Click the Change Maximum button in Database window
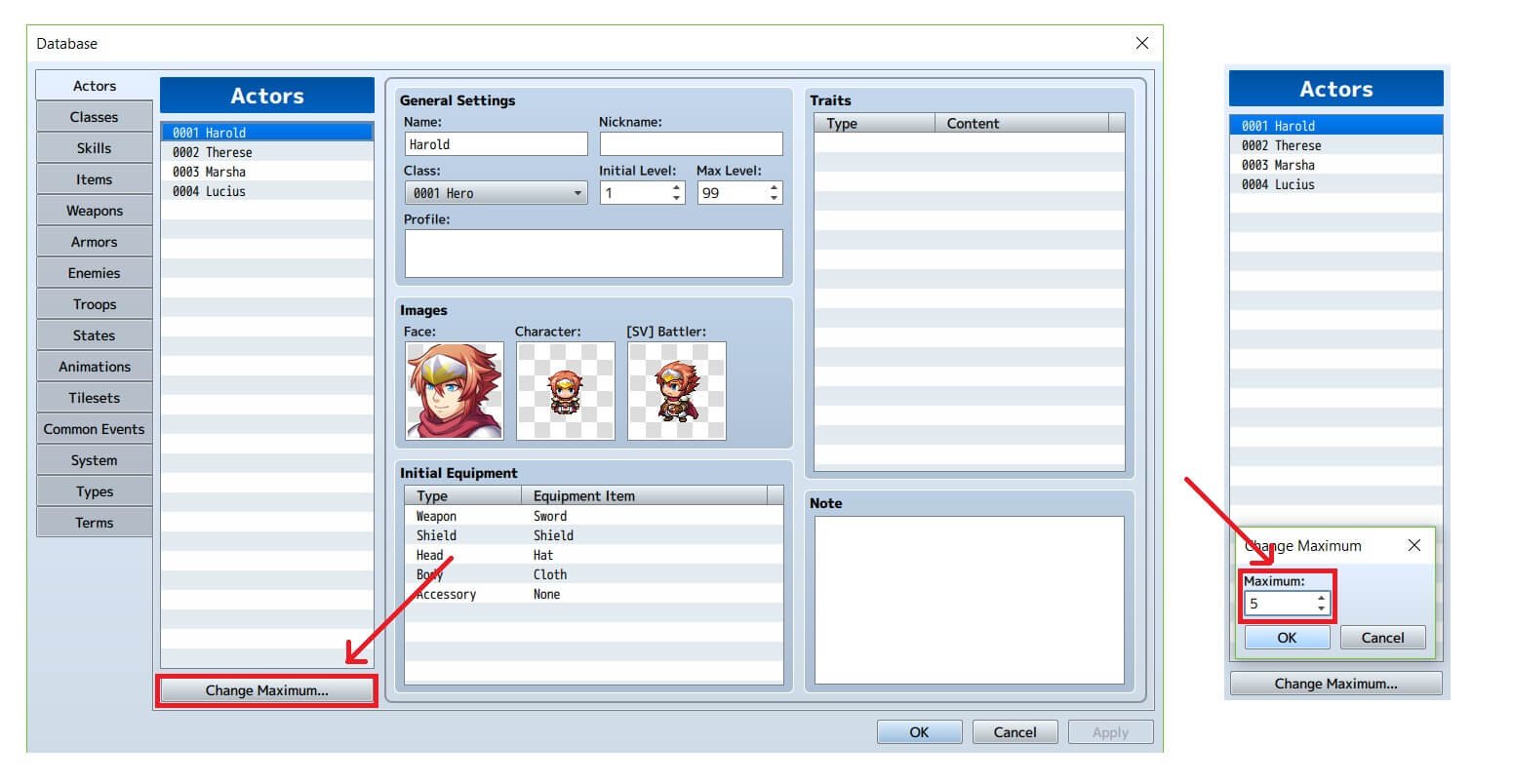This screenshot has height=784, width=1513. [267, 690]
